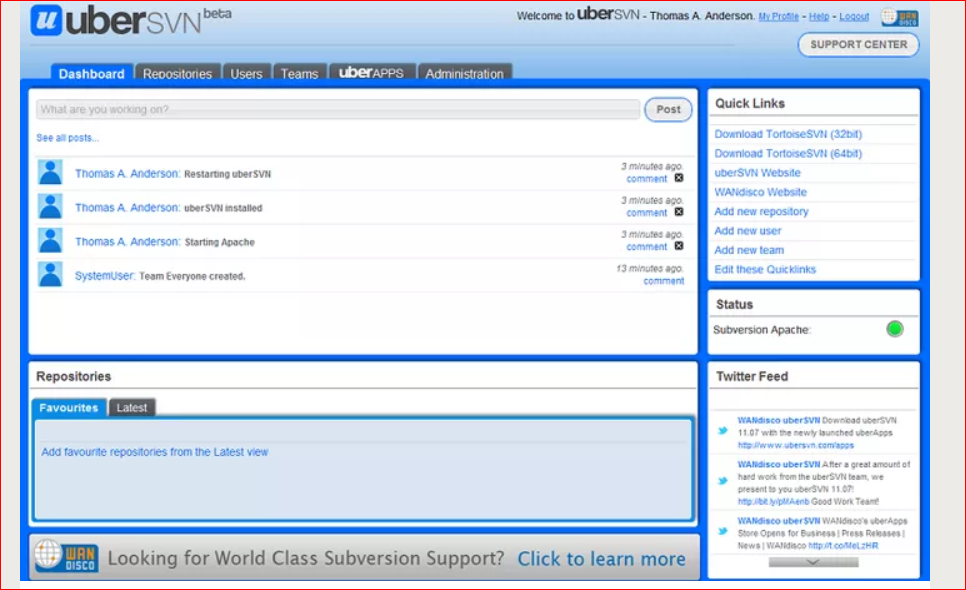Open avatar for 'uberSVN installed' post
Viewport: 966px width, 590px height.
coord(50,206)
